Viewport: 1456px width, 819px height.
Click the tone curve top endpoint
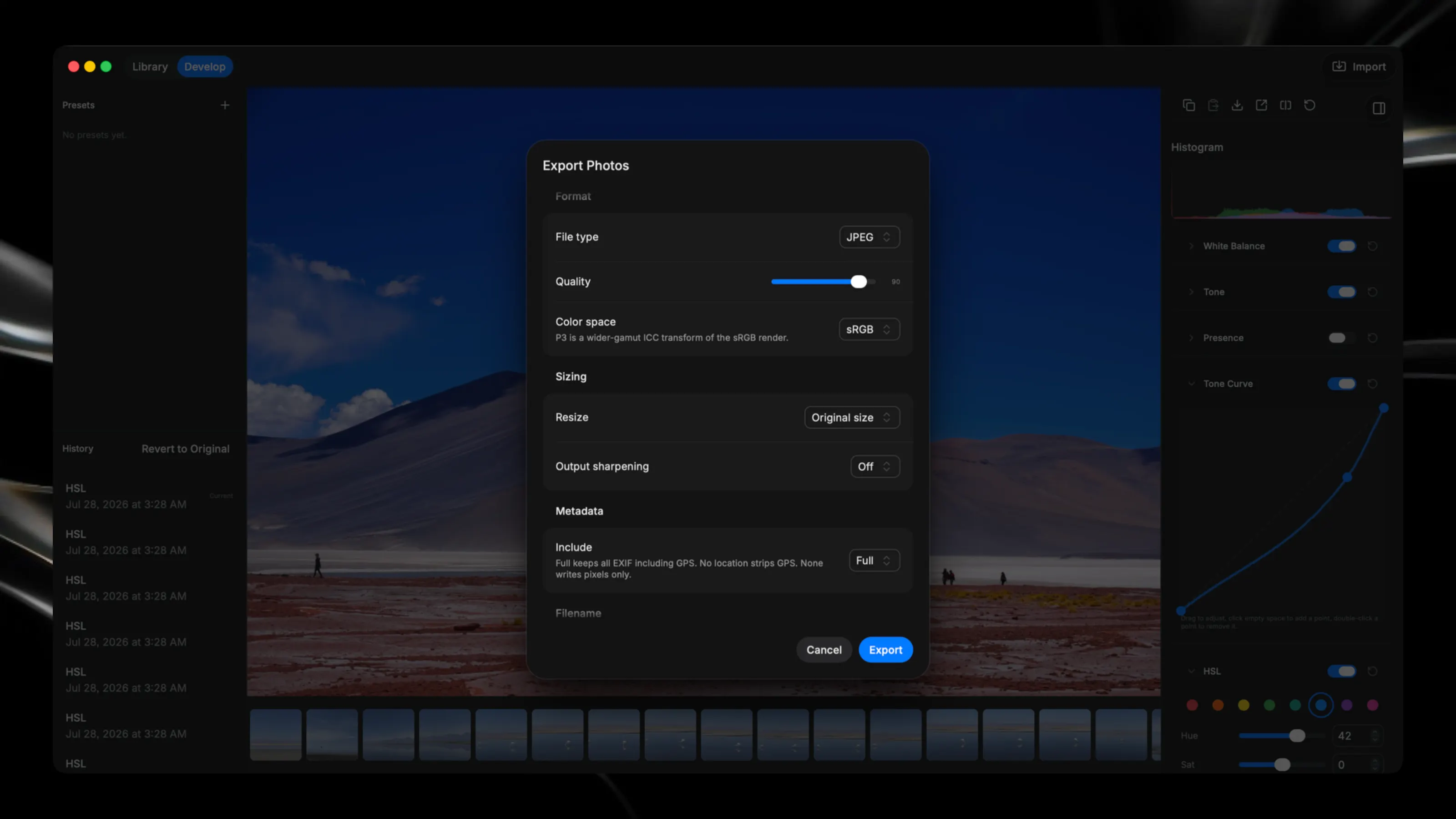point(1384,408)
